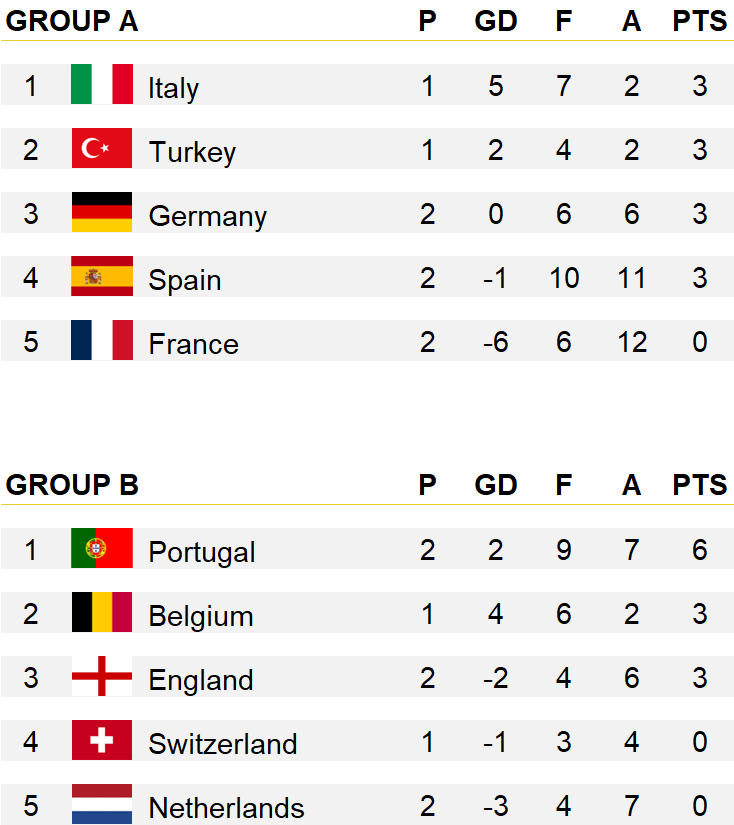Select the Netherlands flag icon
The height and width of the screenshot is (825, 734).
(102, 804)
